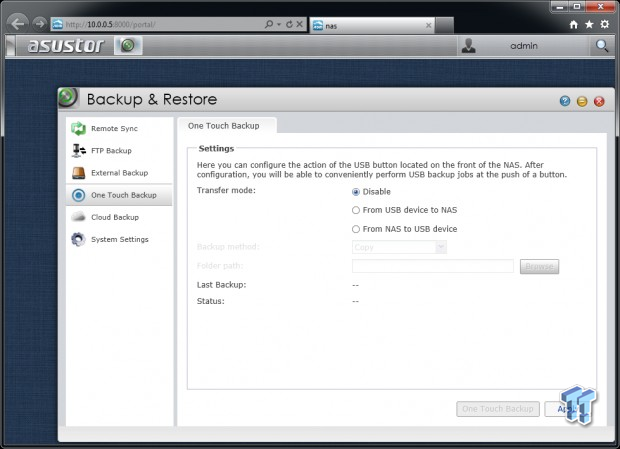
Task: Click the One Touch Backup button
Action: 498,409
